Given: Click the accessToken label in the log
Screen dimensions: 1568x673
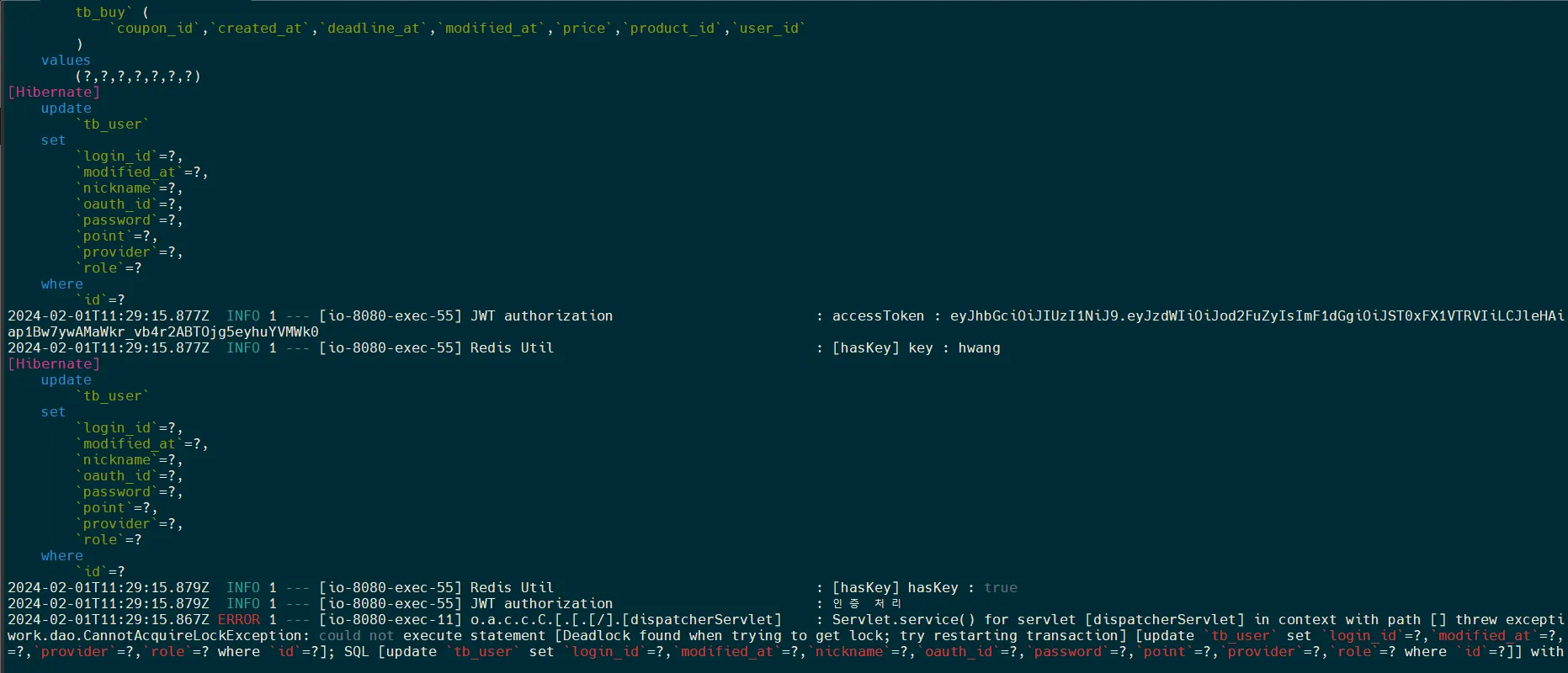Looking at the screenshot, I should pyautogui.click(x=878, y=316).
